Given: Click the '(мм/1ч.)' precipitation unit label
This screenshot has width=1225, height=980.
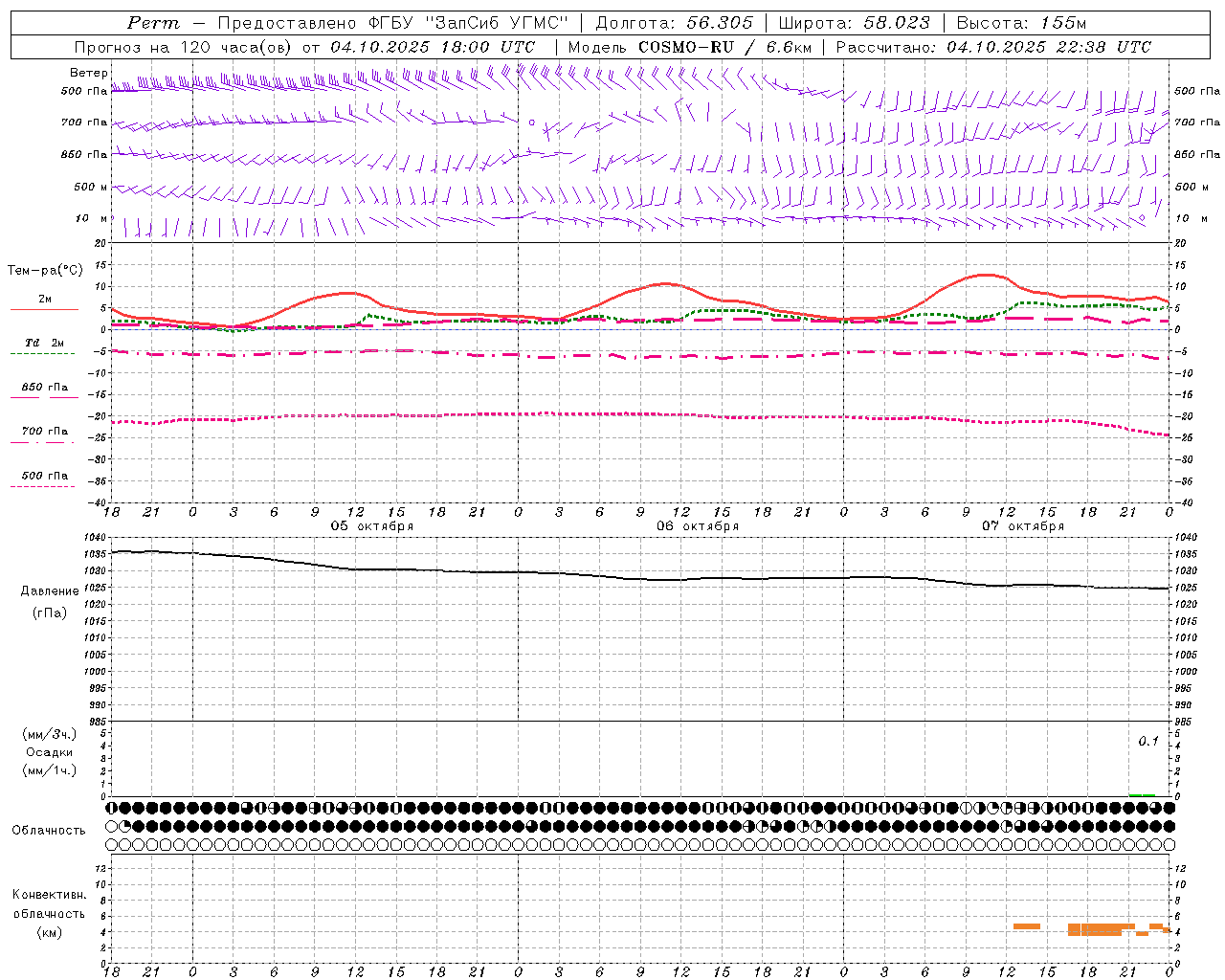Looking at the screenshot, I should (49, 770).
